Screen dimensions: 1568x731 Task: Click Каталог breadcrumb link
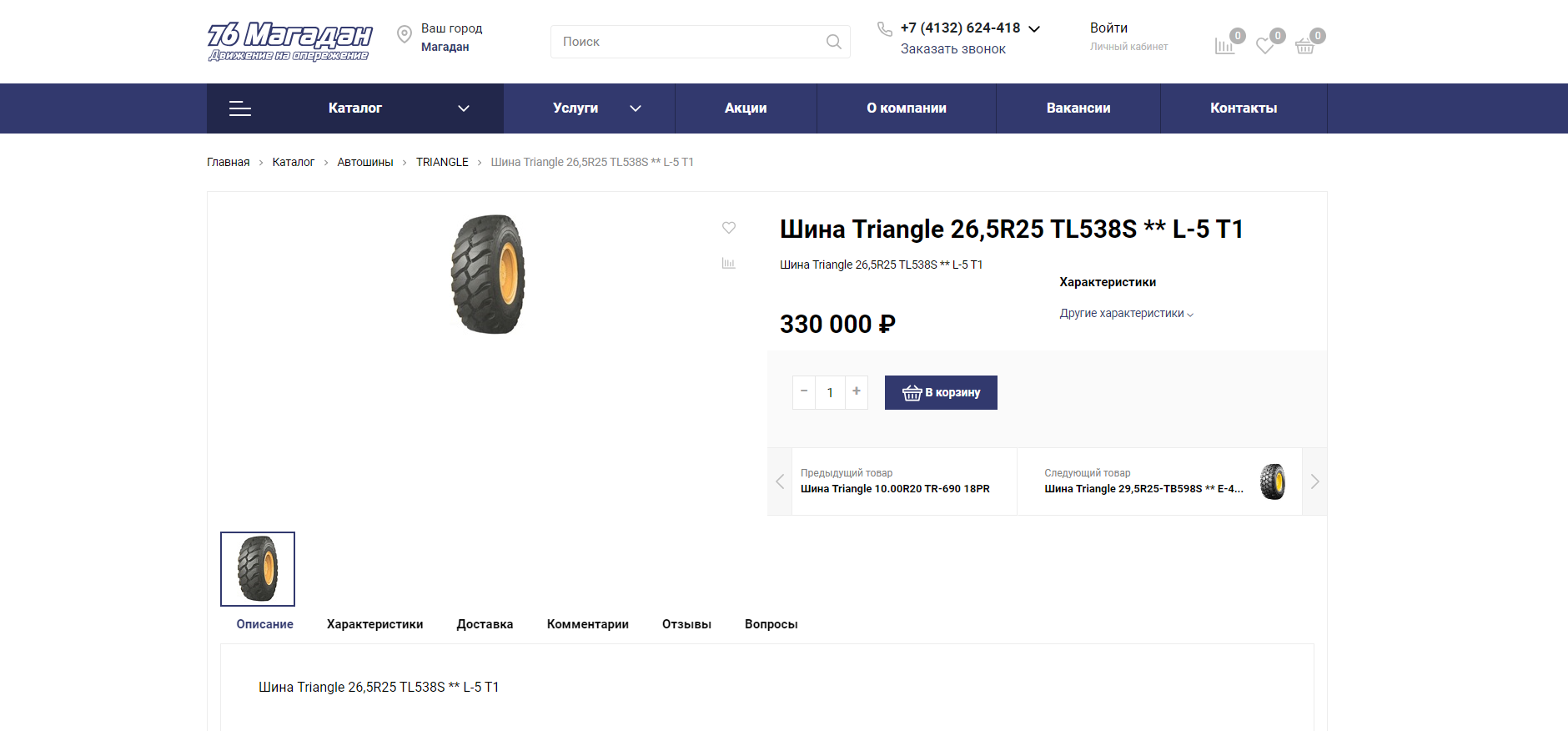tap(294, 162)
